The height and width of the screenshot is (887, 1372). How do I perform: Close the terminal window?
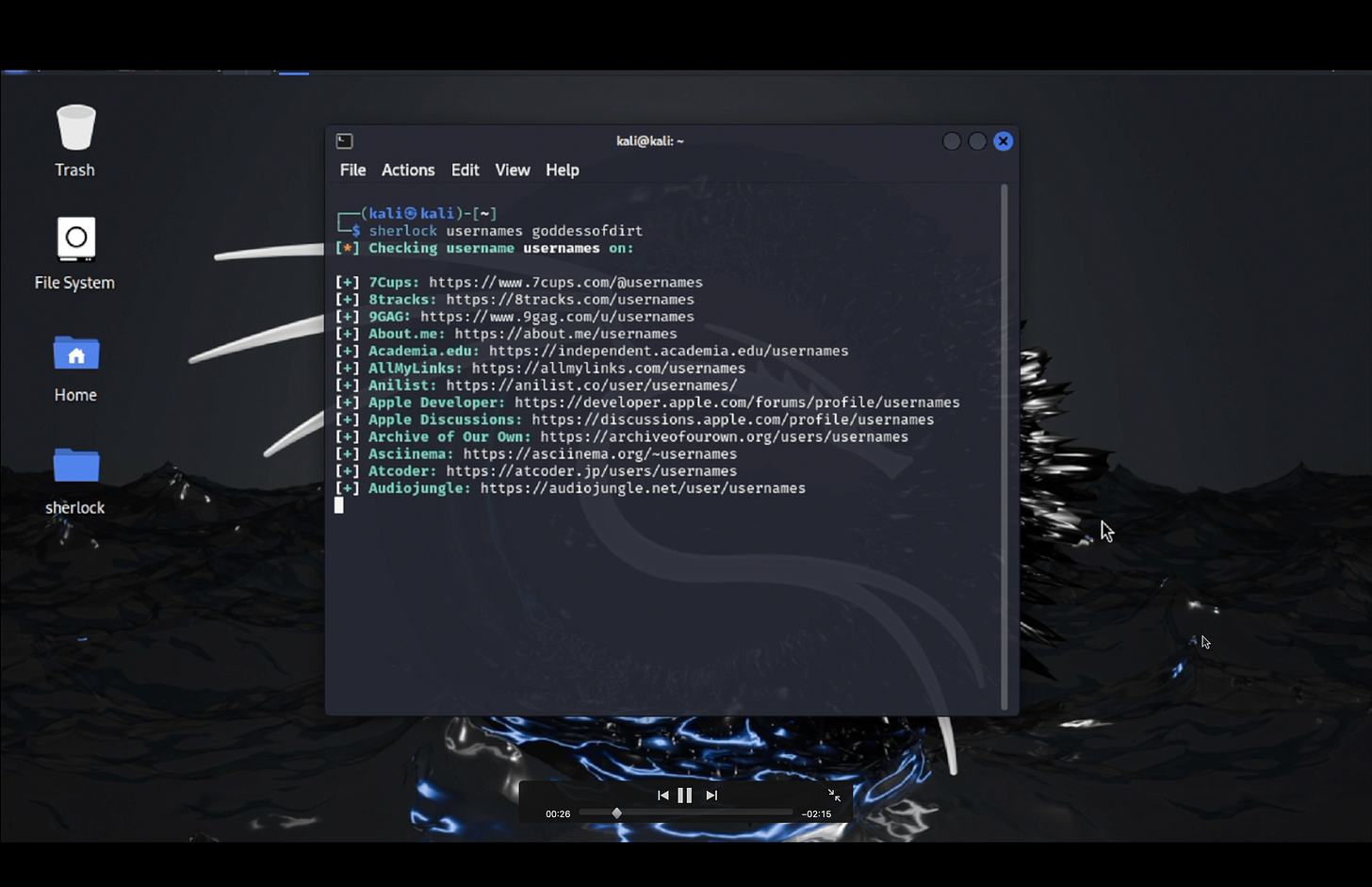tap(1004, 141)
